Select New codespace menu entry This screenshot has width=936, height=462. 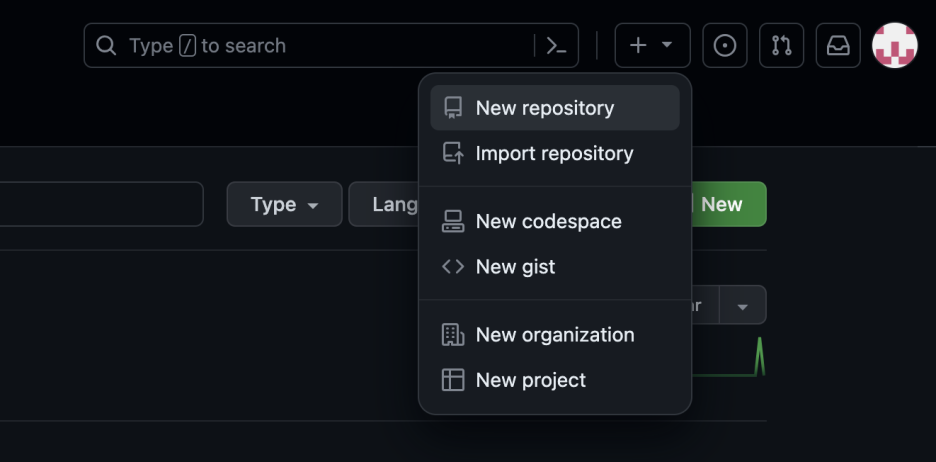pos(548,221)
